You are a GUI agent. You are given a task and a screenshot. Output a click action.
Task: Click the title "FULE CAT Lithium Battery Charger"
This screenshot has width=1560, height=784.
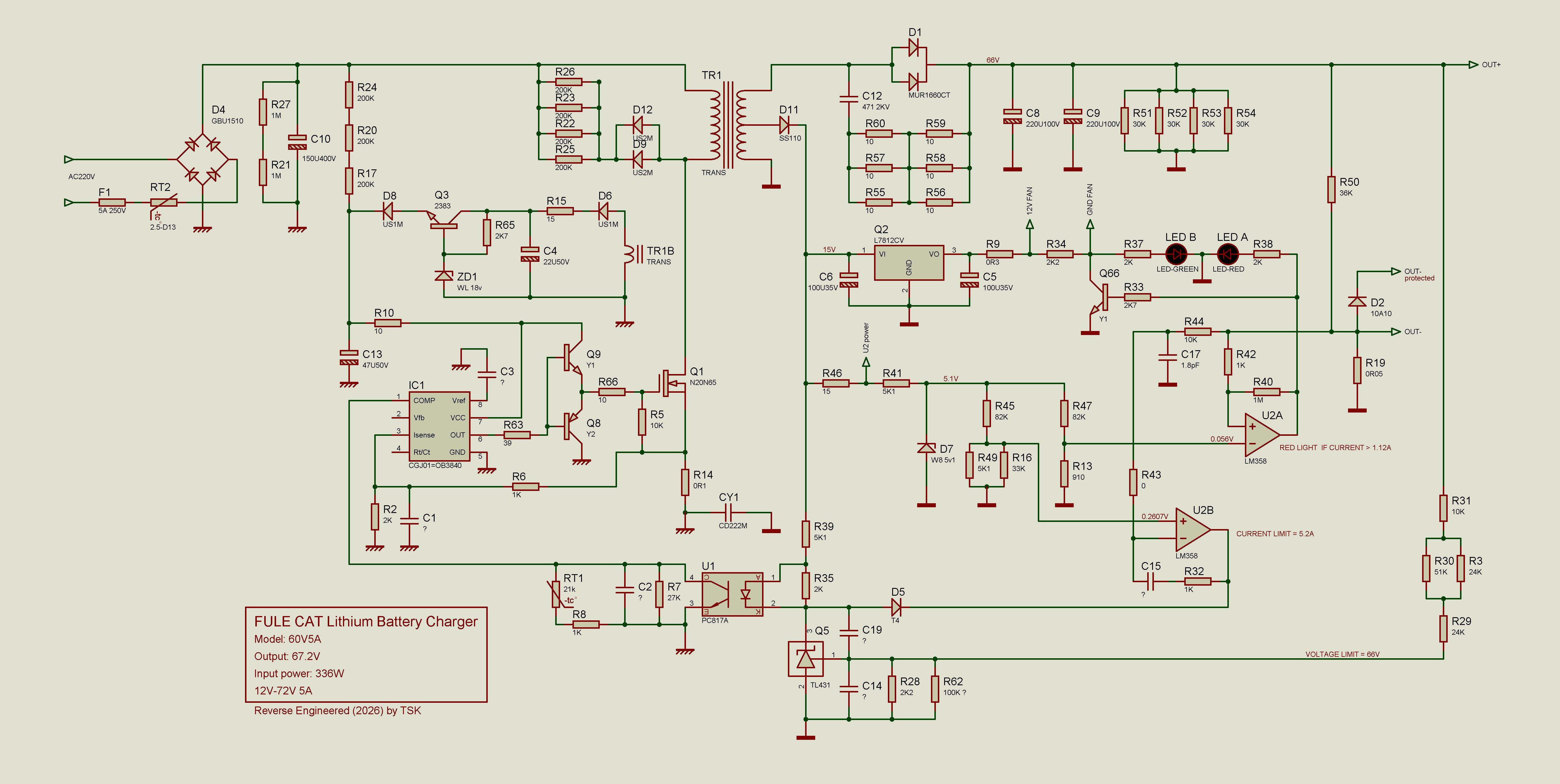click(366, 622)
